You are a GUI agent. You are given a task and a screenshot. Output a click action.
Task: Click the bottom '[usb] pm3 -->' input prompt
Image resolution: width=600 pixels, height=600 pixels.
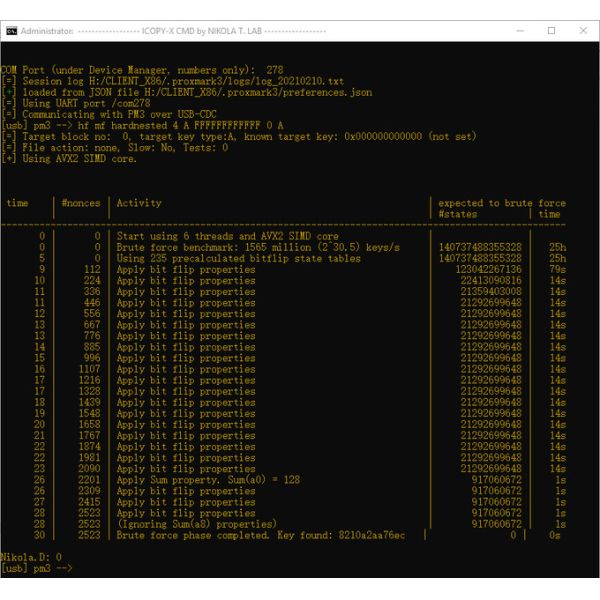coord(37,568)
